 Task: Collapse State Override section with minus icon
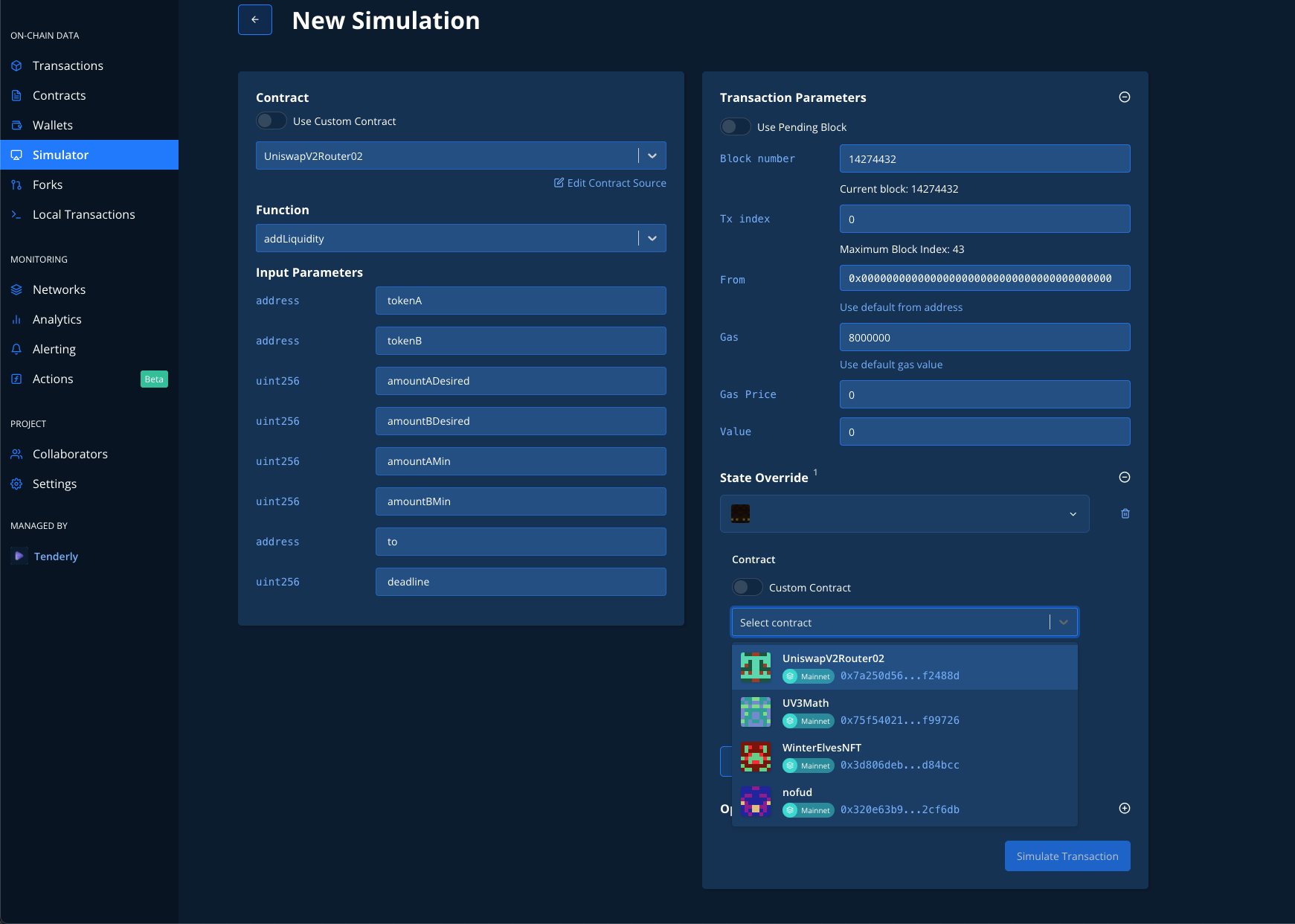(1125, 477)
